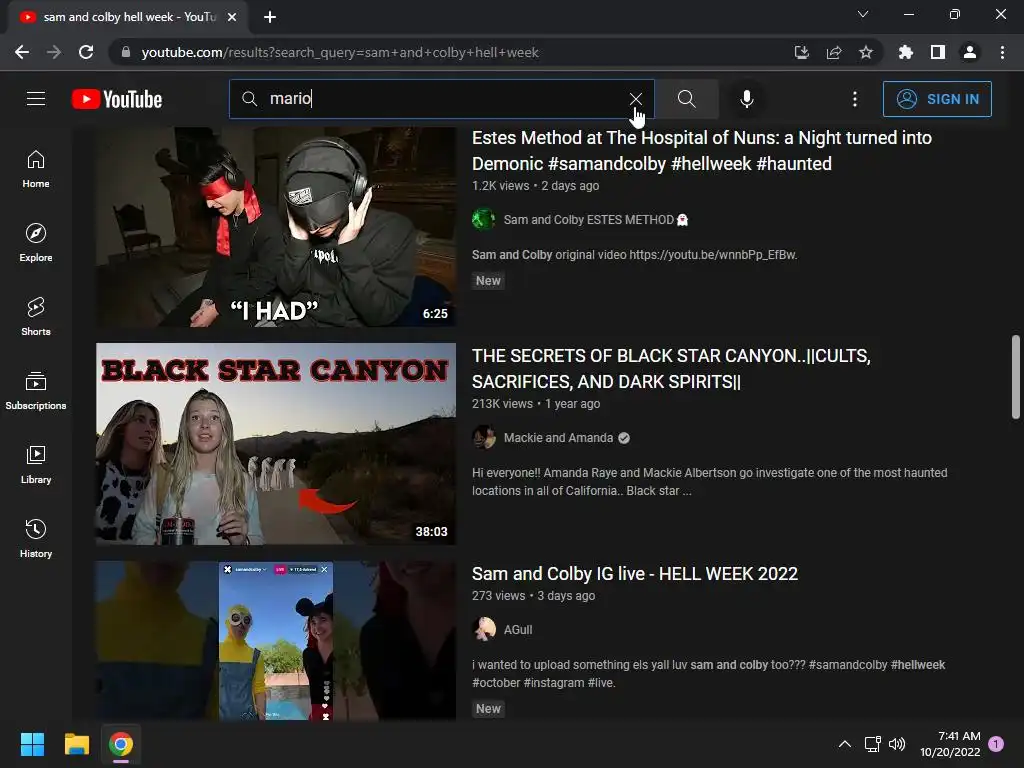Click the address bar URL

point(340,52)
